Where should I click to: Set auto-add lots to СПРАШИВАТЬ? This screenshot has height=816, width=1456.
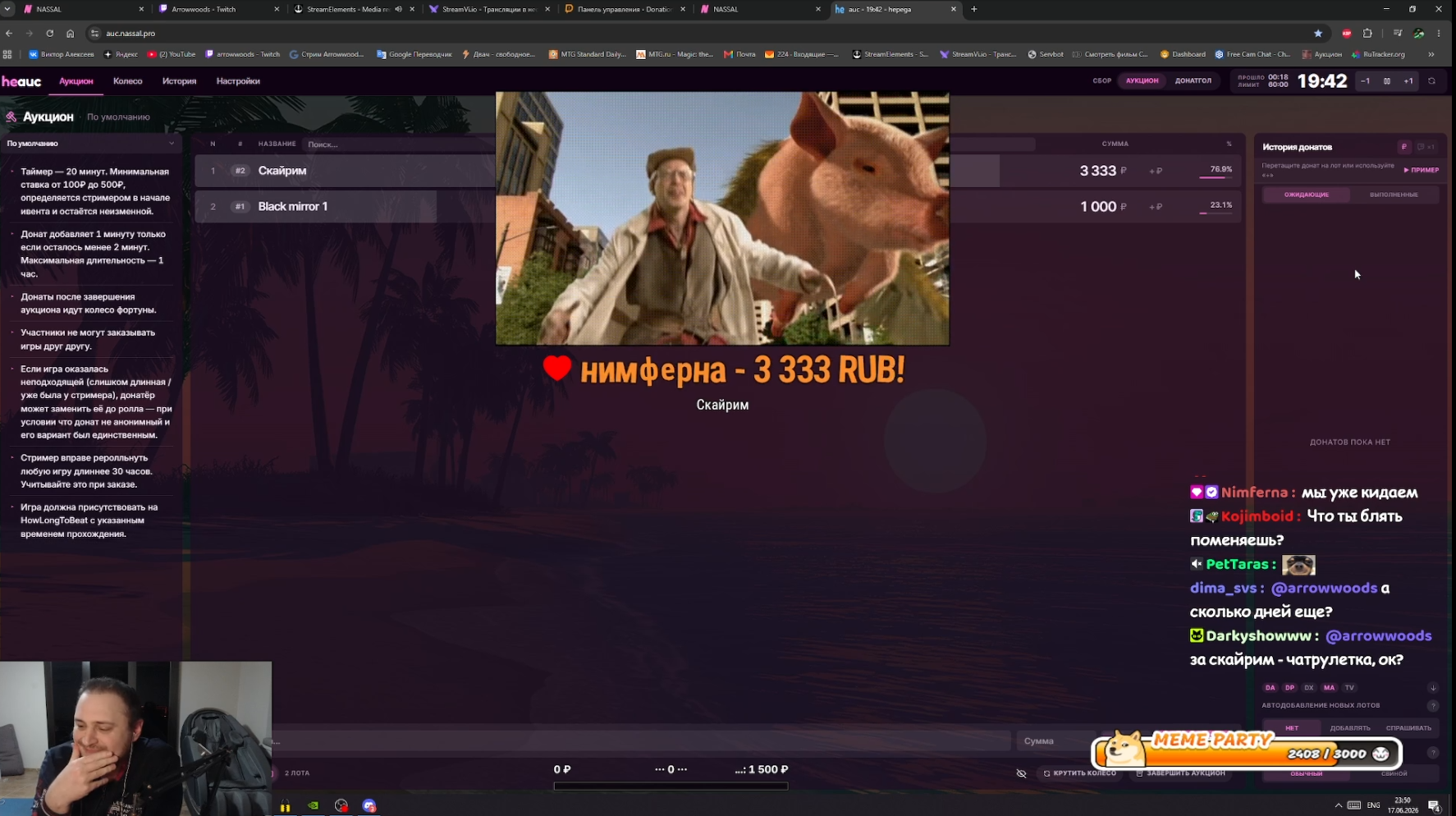click(x=1408, y=728)
